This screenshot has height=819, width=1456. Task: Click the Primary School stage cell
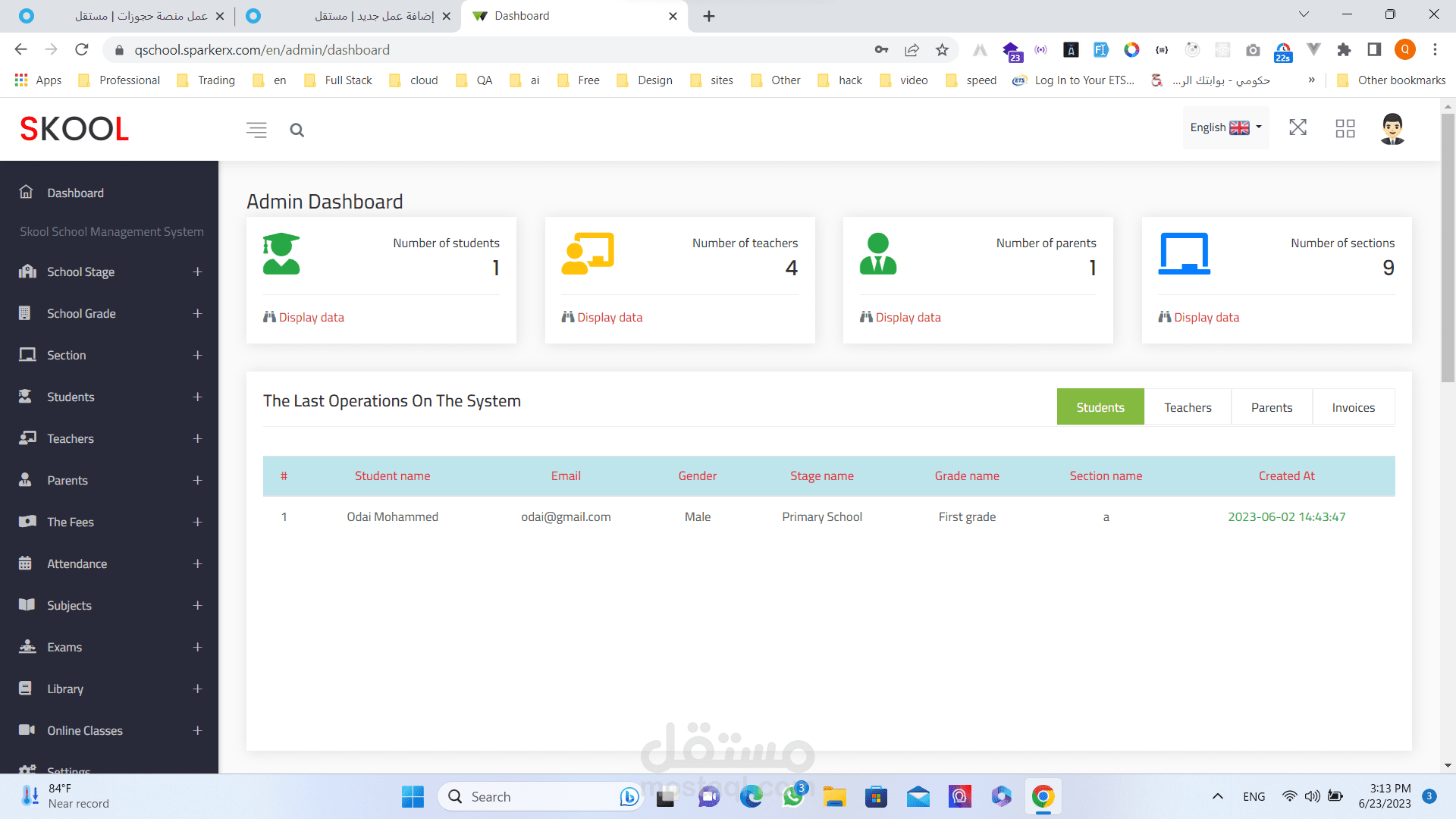pyautogui.click(x=822, y=516)
